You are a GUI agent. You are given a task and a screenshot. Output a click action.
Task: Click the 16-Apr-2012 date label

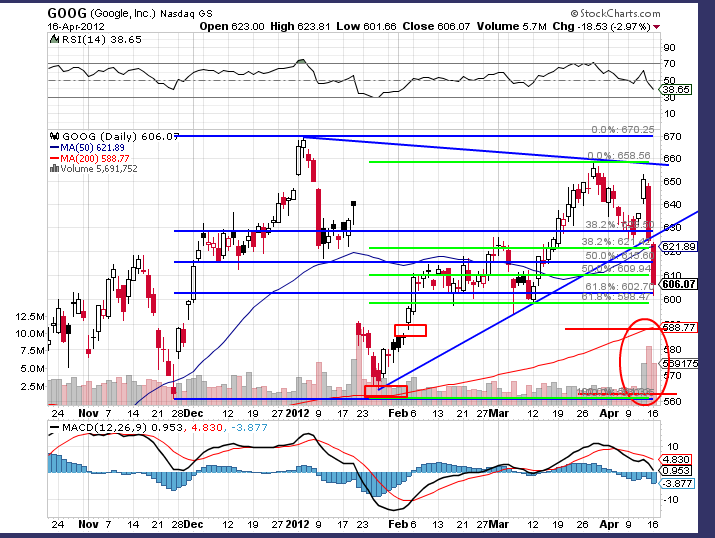pos(76,26)
